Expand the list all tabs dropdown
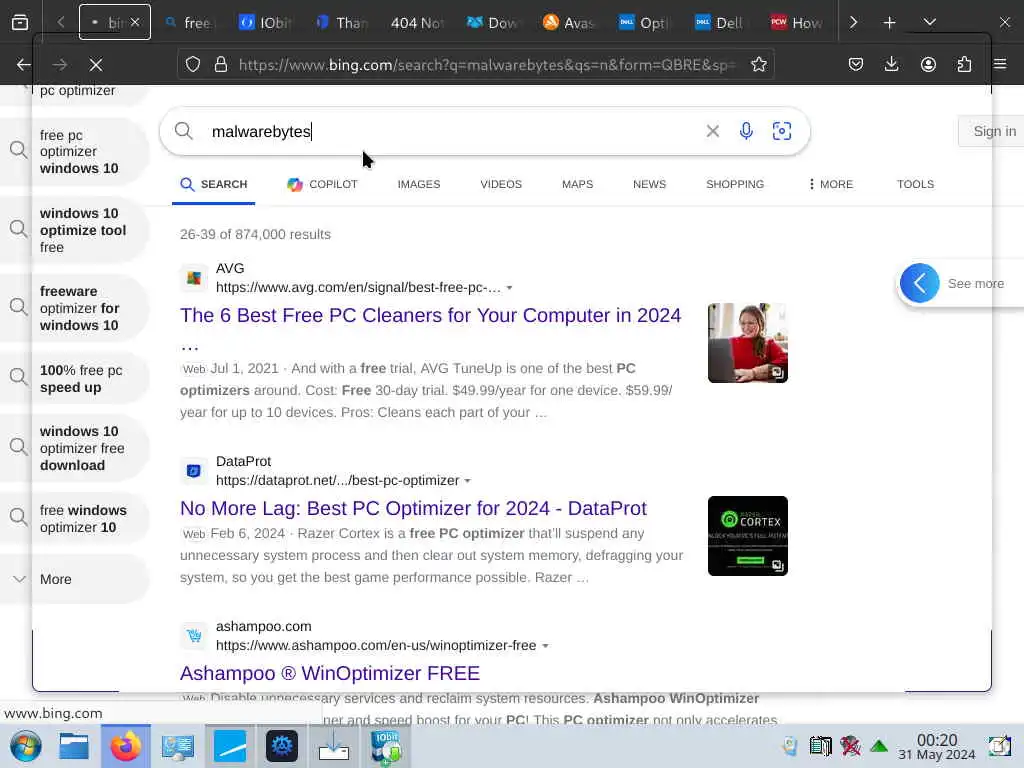The width and height of the screenshot is (1024, 768). pyautogui.click(x=929, y=22)
